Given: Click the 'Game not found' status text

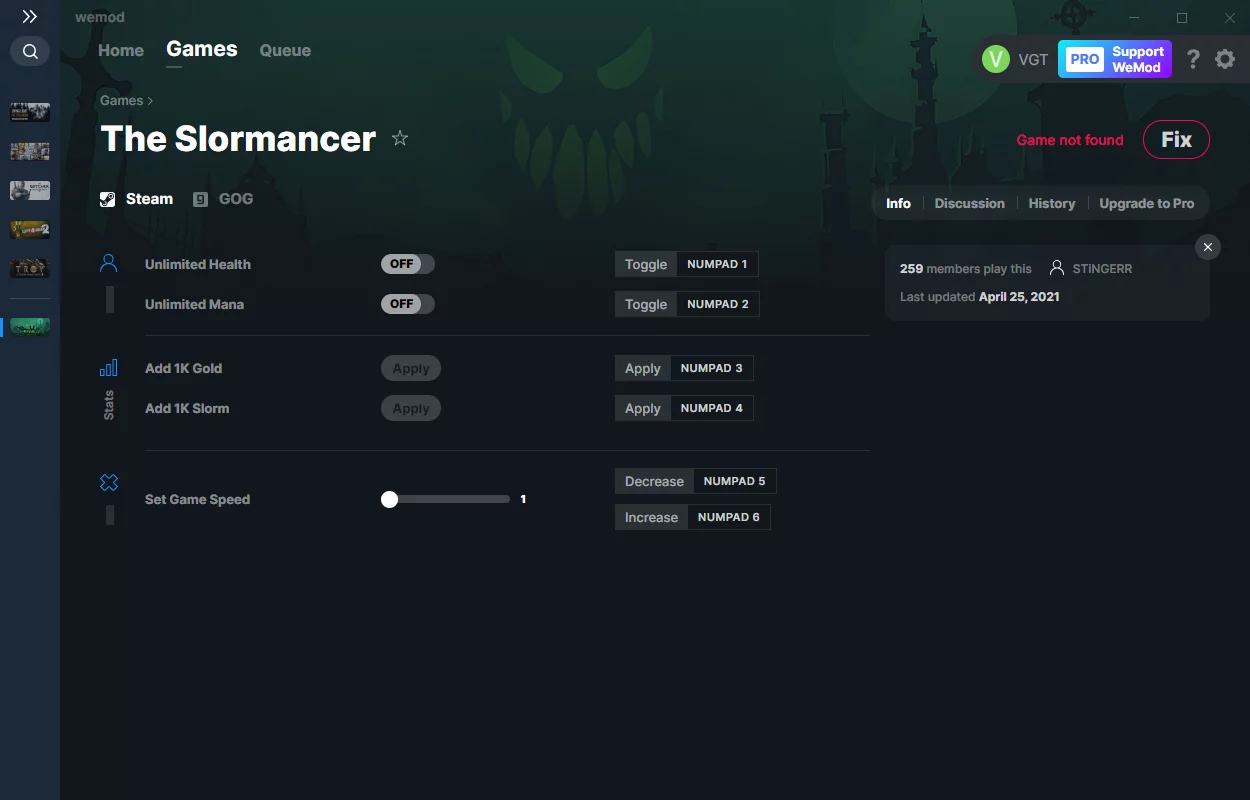Looking at the screenshot, I should (x=1070, y=140).
